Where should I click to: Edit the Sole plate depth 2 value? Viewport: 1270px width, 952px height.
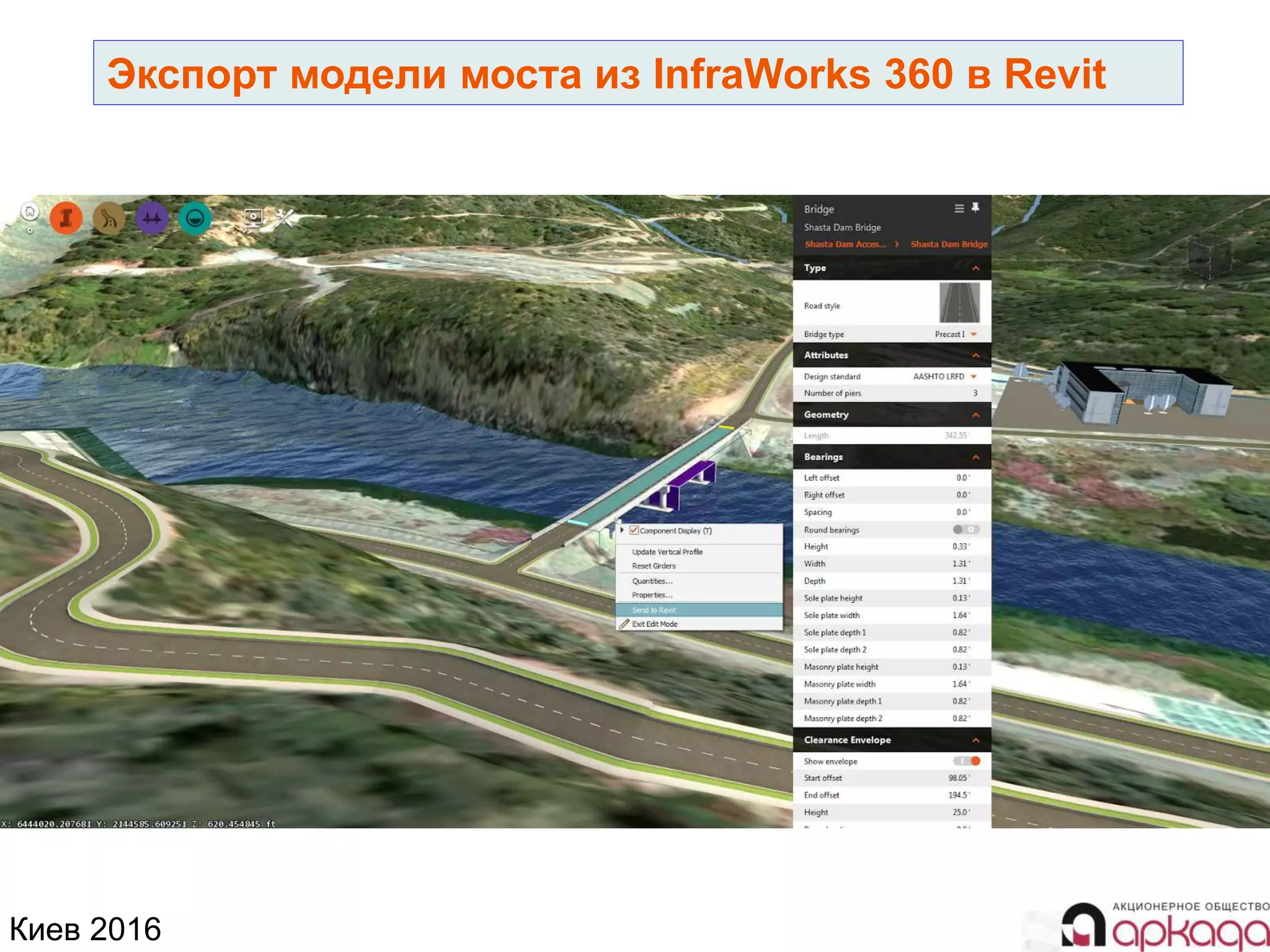(961, 650)
